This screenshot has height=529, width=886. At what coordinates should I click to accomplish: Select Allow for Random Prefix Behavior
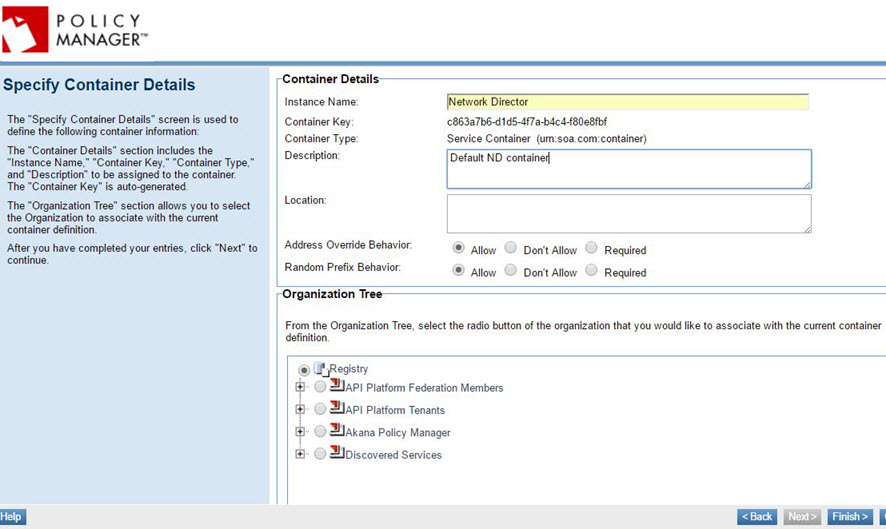[x=458, y=270]
